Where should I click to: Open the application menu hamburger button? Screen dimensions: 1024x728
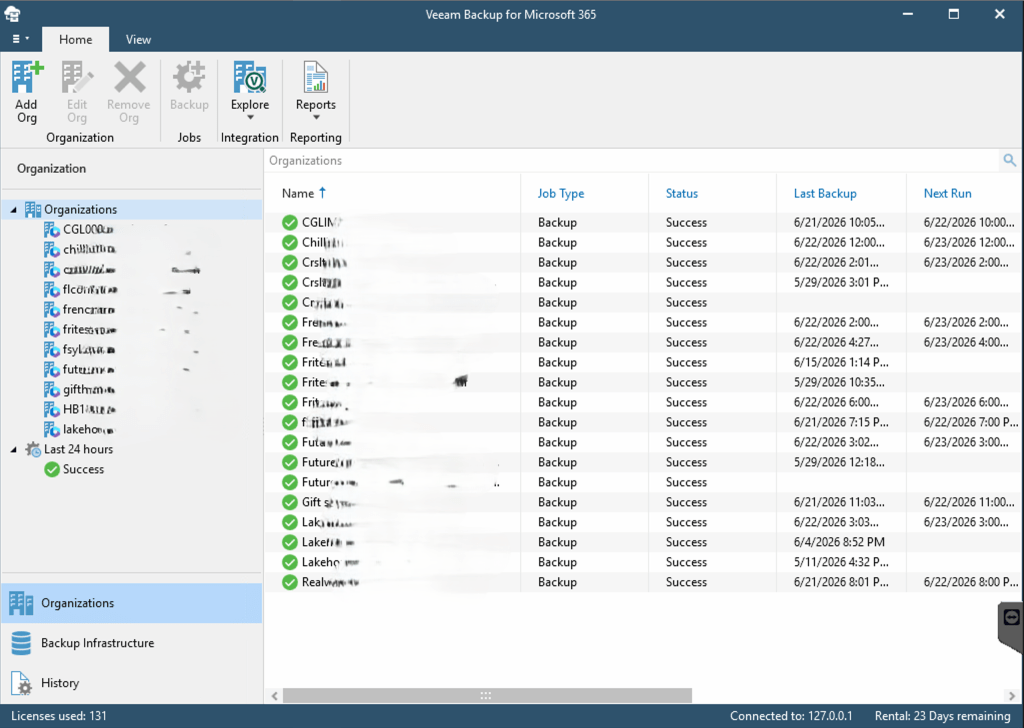[20, 39]
